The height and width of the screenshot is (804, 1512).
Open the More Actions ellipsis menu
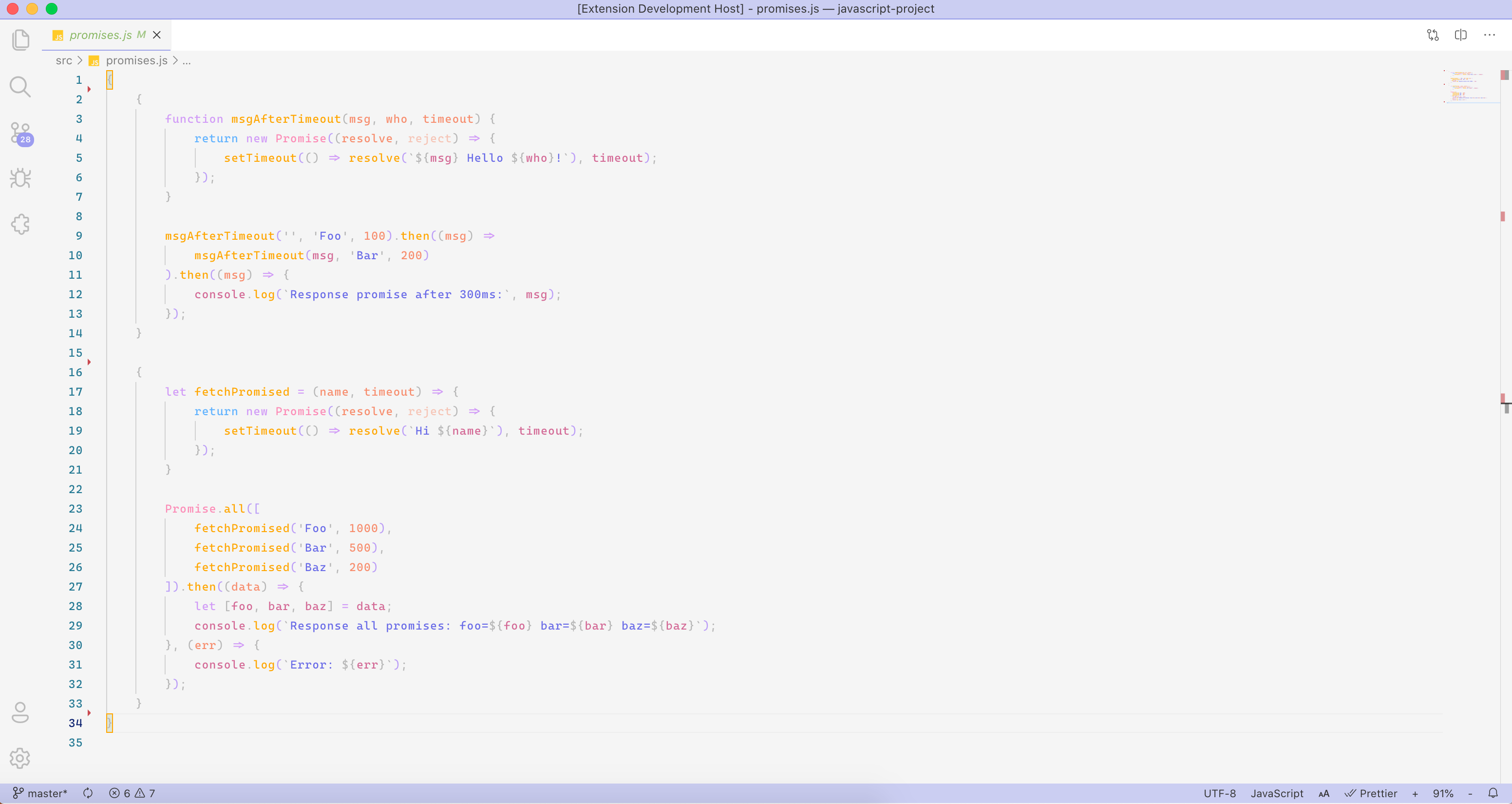(x=1489, y=35)
